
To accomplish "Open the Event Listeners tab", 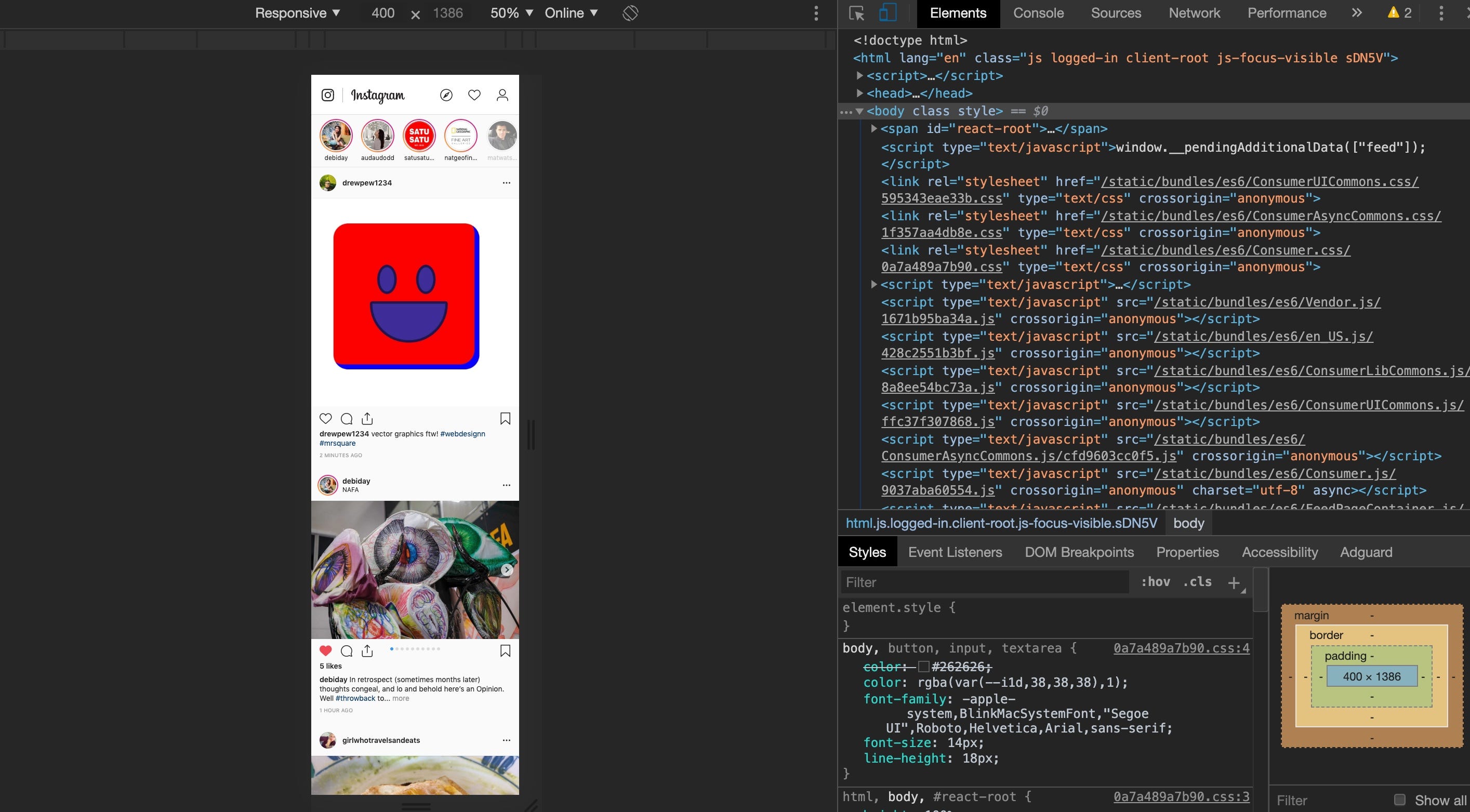I will click(x=955, y=552).
